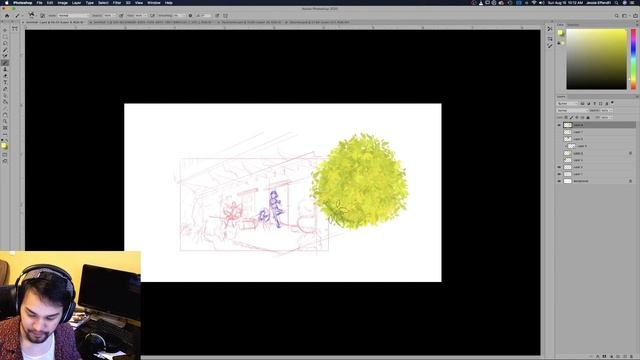The height and width of the screenshot is (360, 640).
Task: Click the rainbow hue slider strip
Action: pyautogui.click(x=633, y=59)
